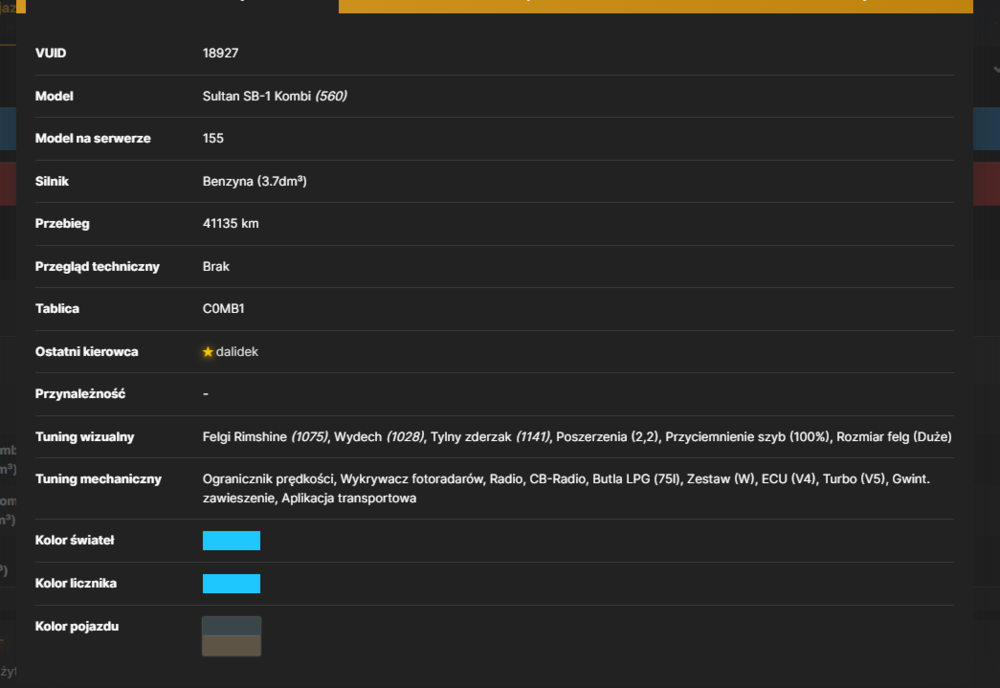Click the Ogranicznik prędkości entry
Image resolution: width=1000 pixels, height=688 pixels.
pyautogui.click(x=268, y=479)
